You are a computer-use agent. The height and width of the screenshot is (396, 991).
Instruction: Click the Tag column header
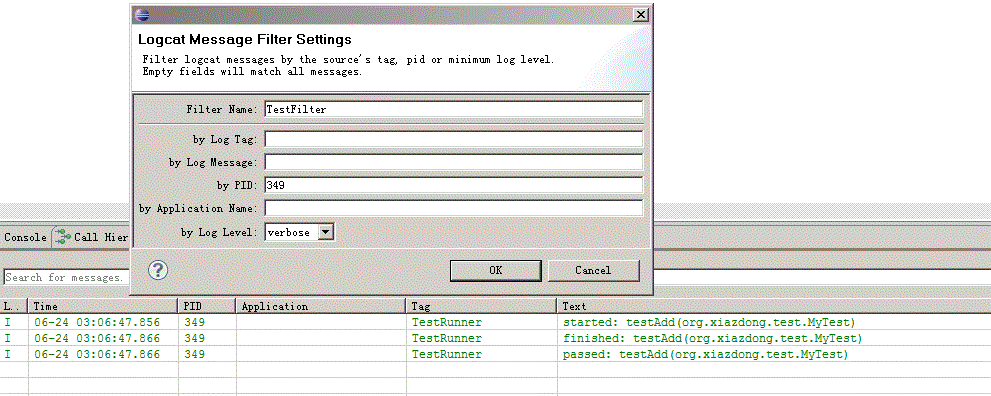(481, 306)
